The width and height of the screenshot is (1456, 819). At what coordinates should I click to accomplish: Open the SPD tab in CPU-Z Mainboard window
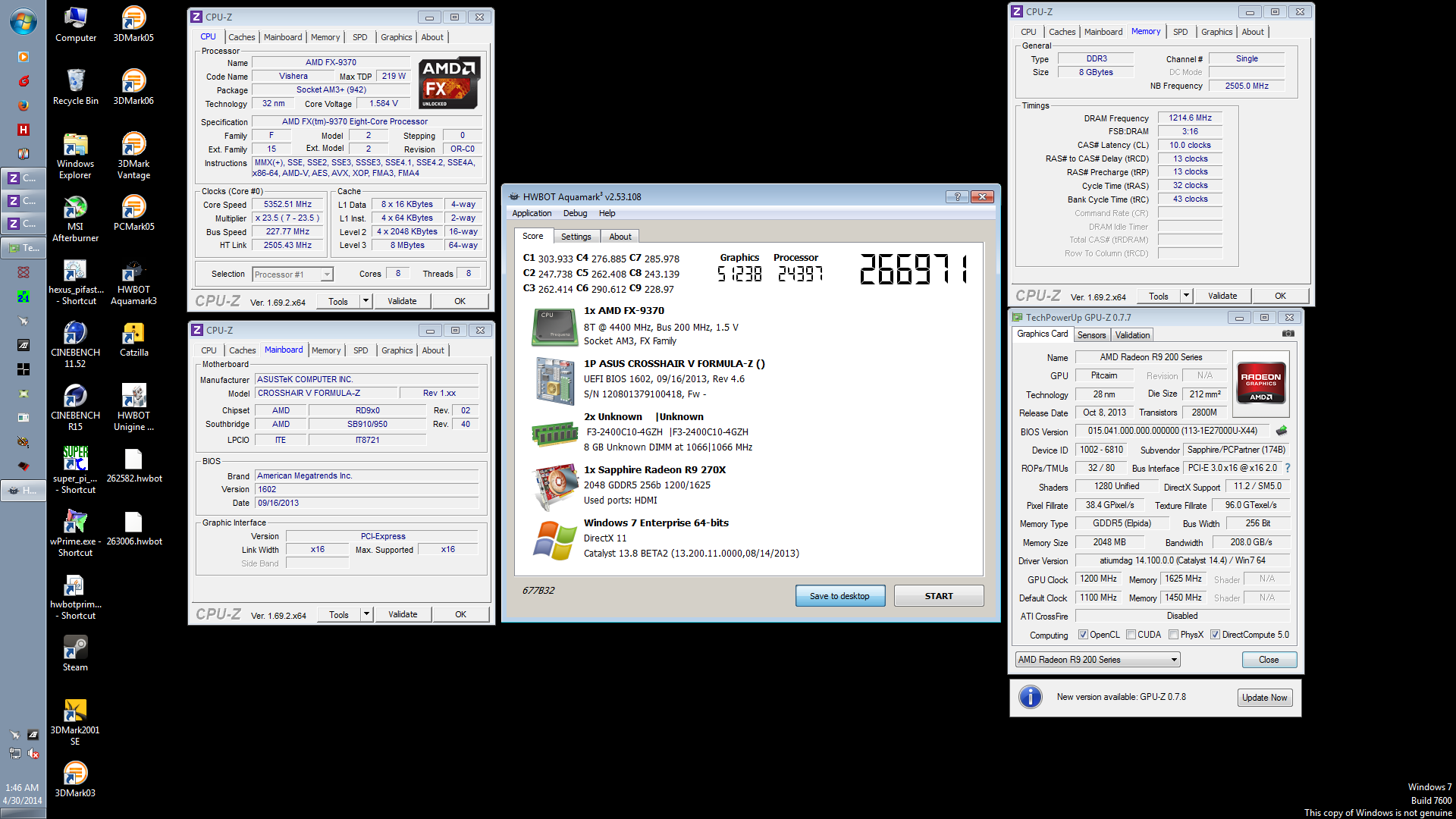[361, 350]
